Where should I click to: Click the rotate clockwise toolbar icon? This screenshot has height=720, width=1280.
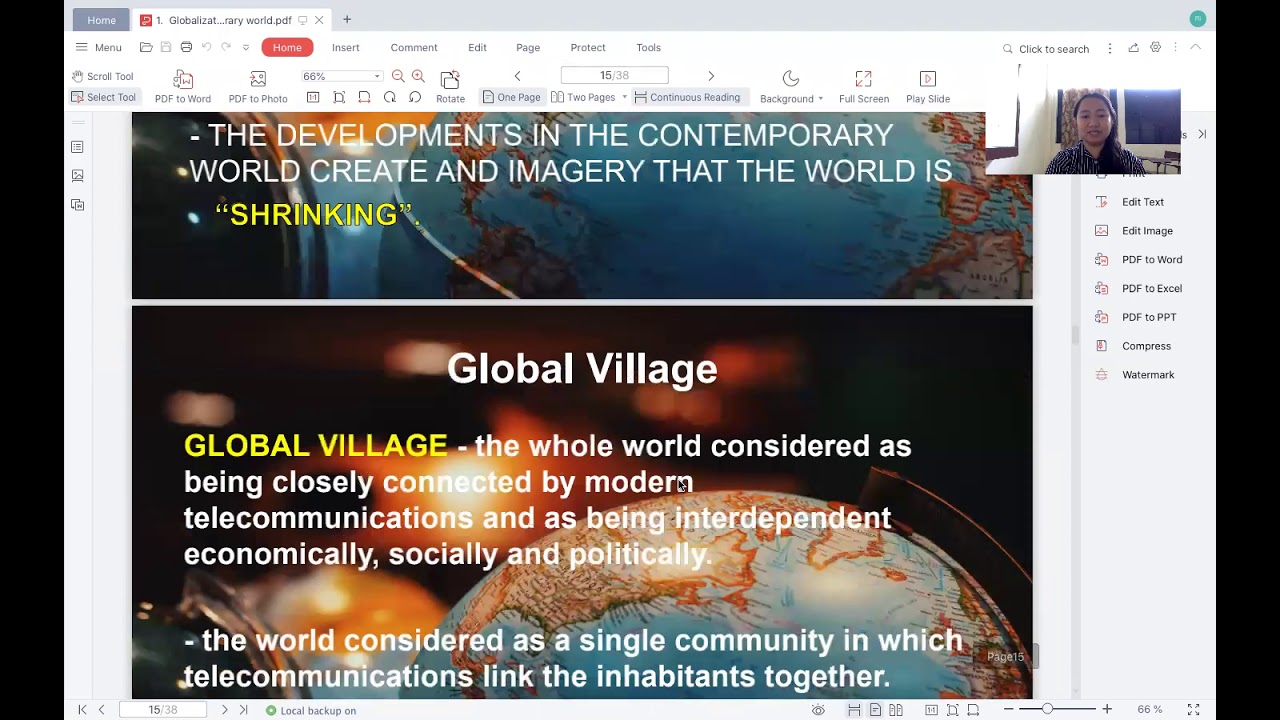pyautogui.click(x=390, y=97)
